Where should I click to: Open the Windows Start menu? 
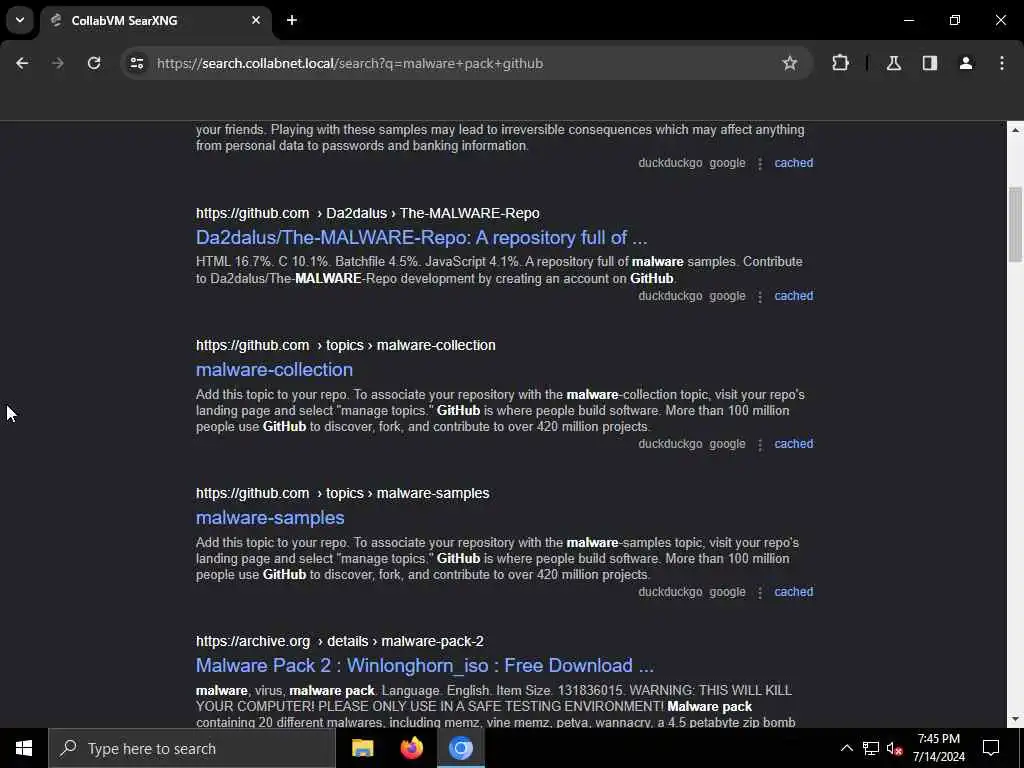click(x=24, y=748)
